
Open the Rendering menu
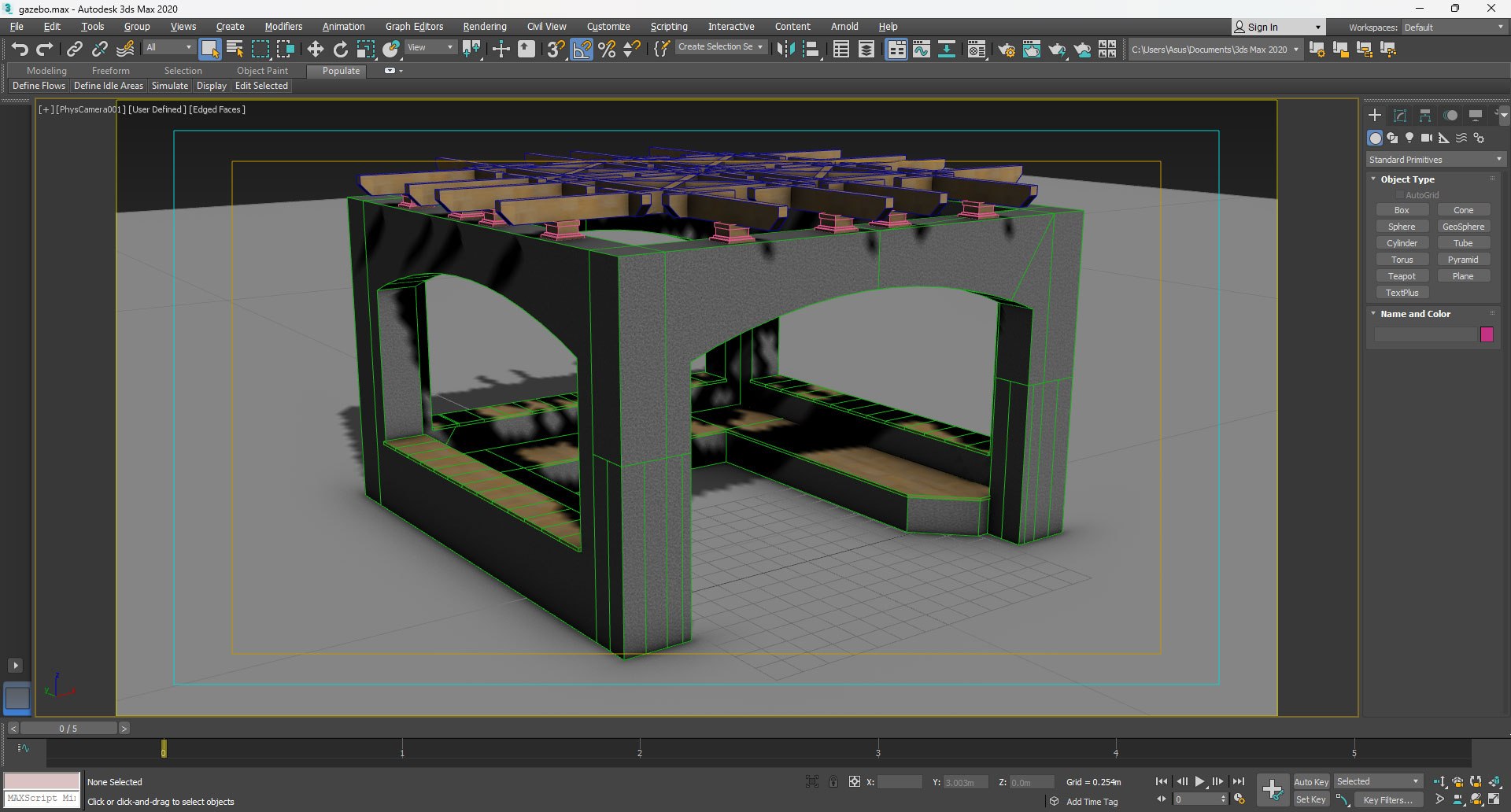[485, 27]
